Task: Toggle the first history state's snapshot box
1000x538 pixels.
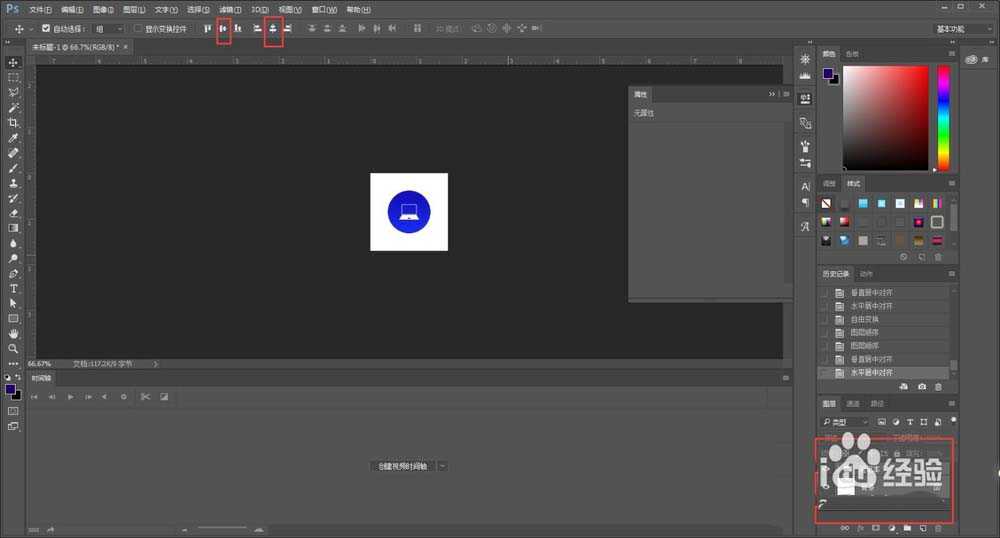Action: point(825,293)
